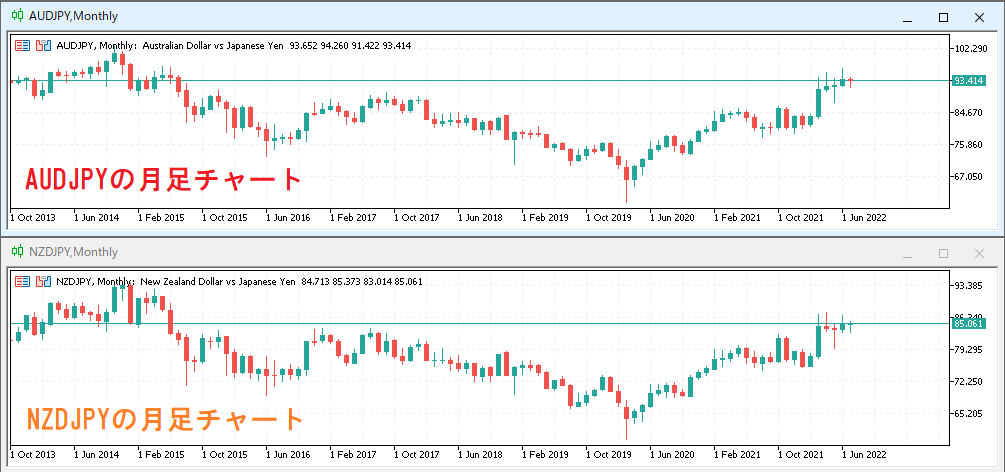This screenshot has width=1005, height=472.
Task: Click '1 Oct 2017' on AUDJPY time axis
Action: click(417, 217)
